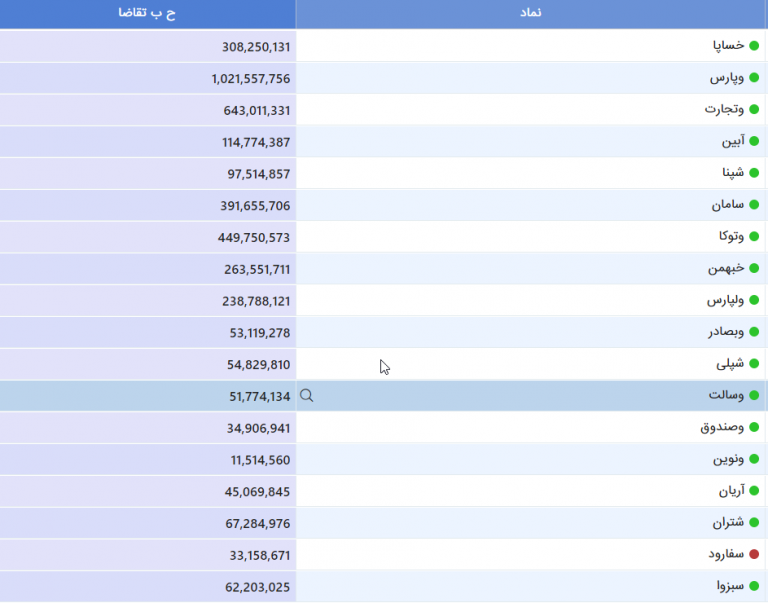Click the value 1,021,557,756
The image size is (768, 603).
pyautogui.click(x=251, y=79)
